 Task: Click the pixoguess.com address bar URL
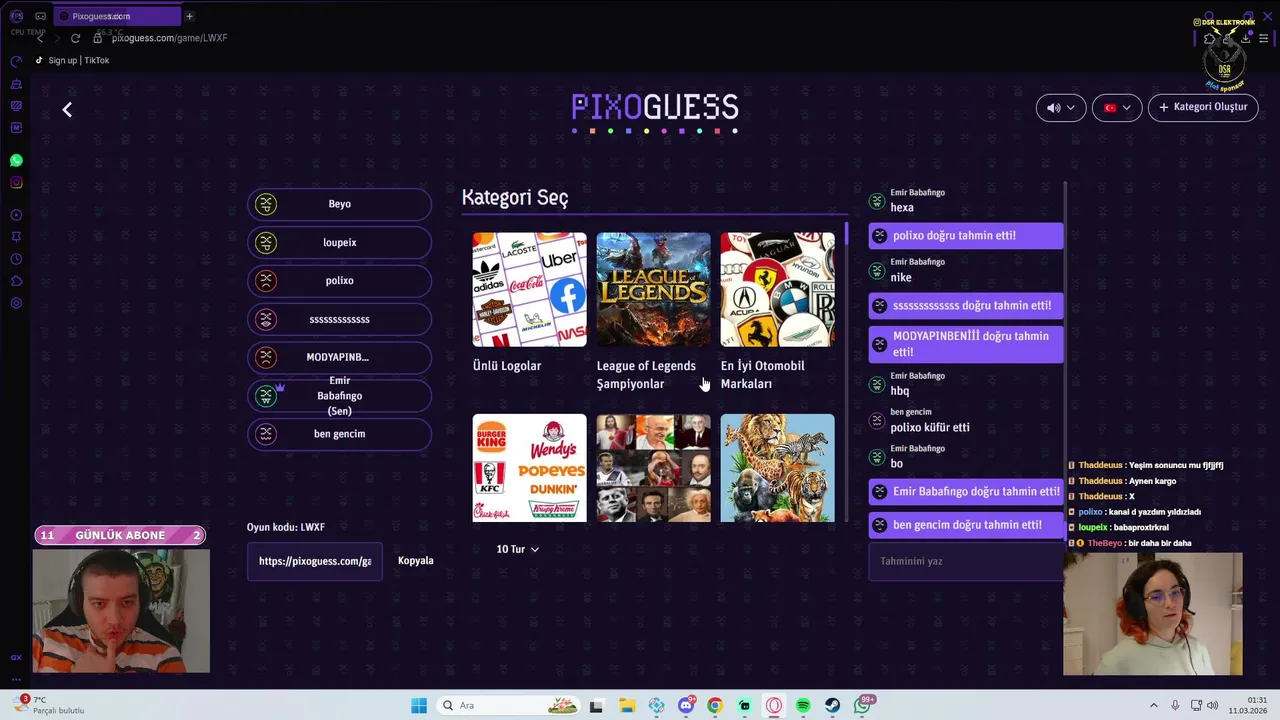[169, 38]
